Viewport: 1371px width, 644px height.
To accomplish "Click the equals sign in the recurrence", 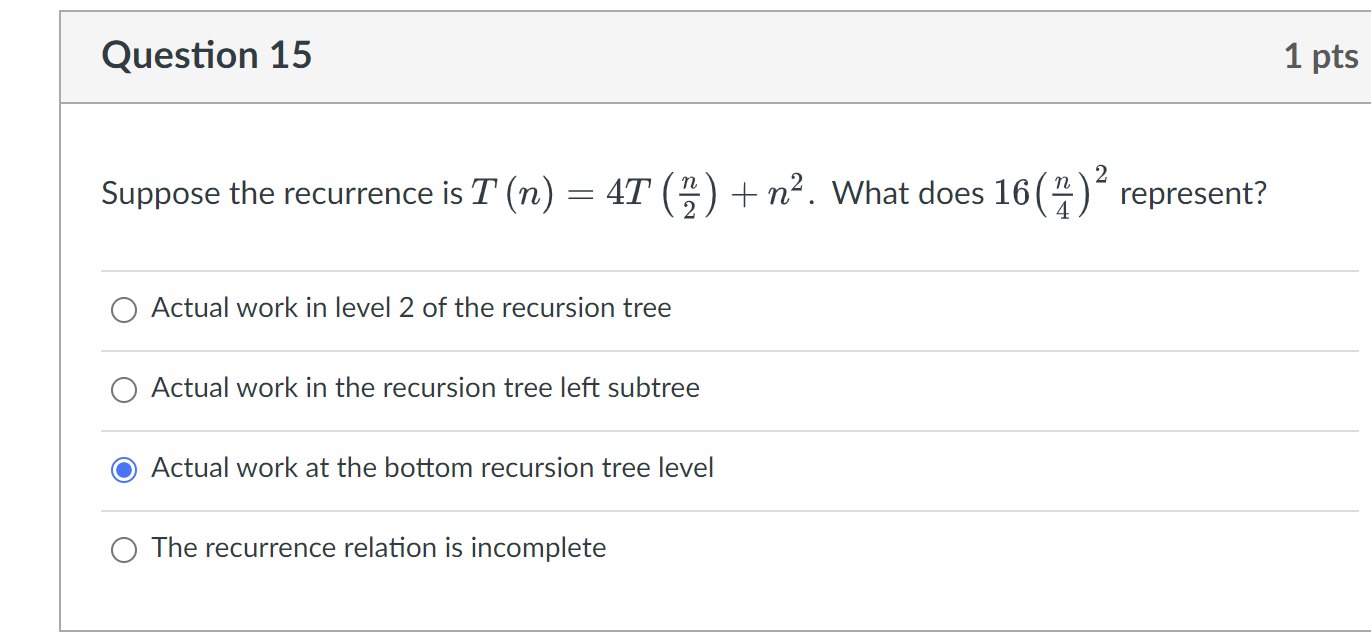I will [579, 194].
